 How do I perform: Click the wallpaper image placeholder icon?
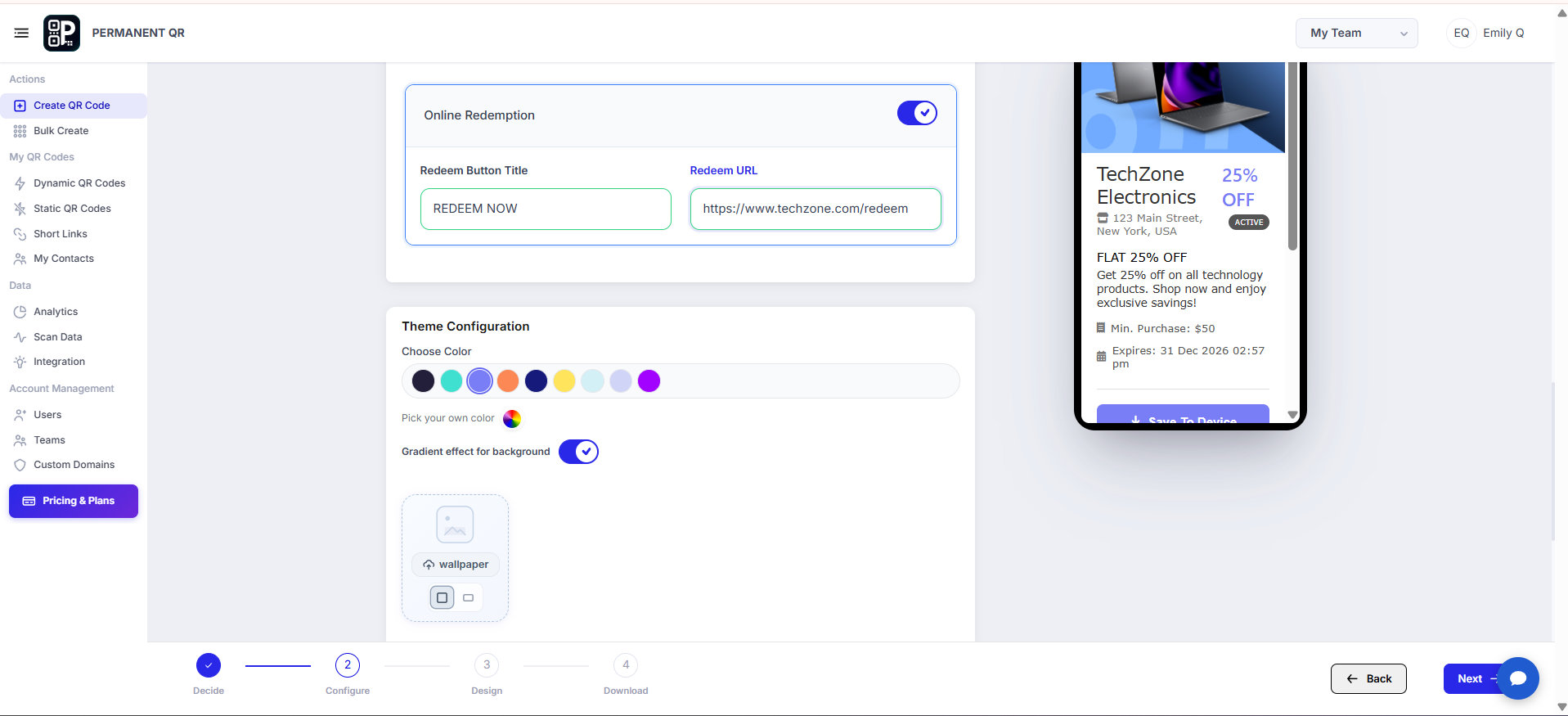point(455,525)
